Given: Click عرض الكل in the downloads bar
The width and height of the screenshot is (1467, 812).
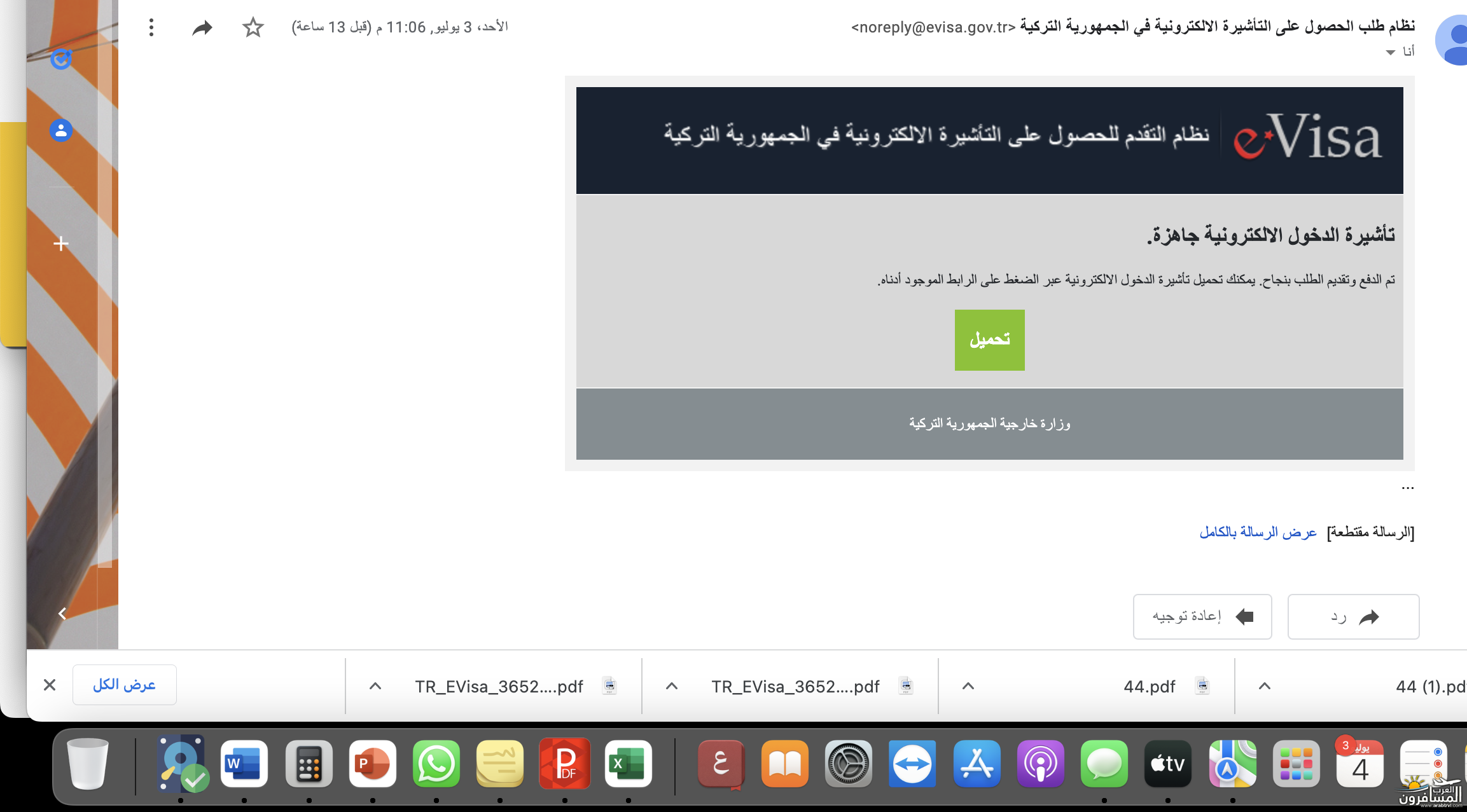Looking at the screenshot, I should (x=124, y=685).
